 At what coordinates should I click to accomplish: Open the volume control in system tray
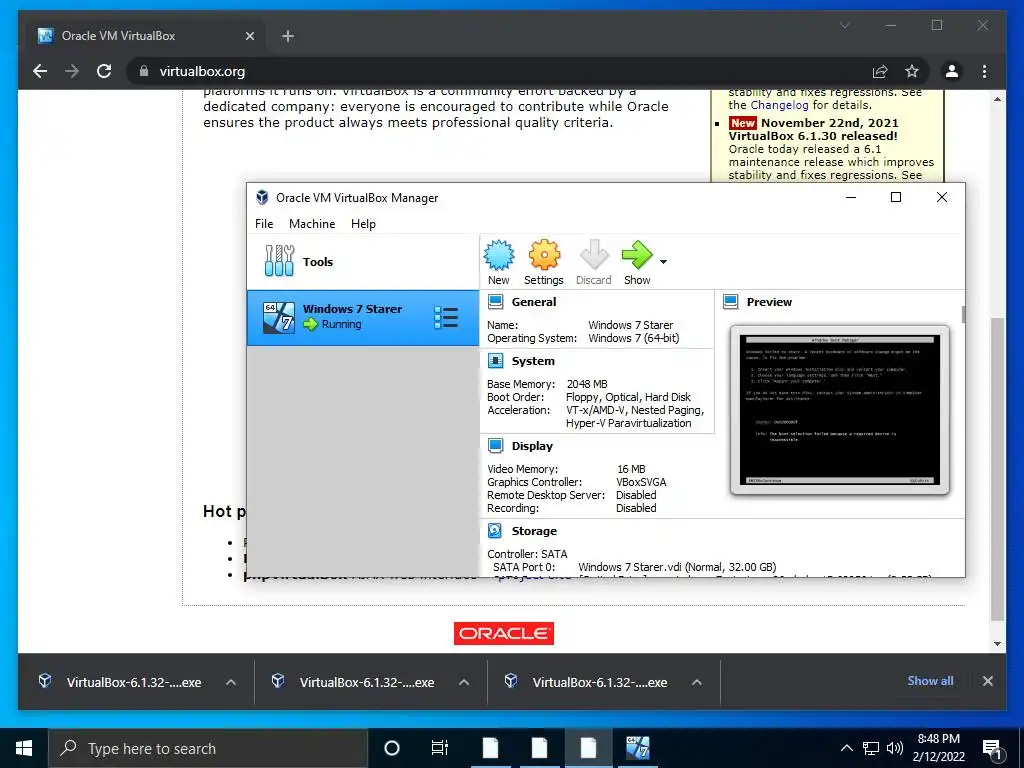click(895, 748)
